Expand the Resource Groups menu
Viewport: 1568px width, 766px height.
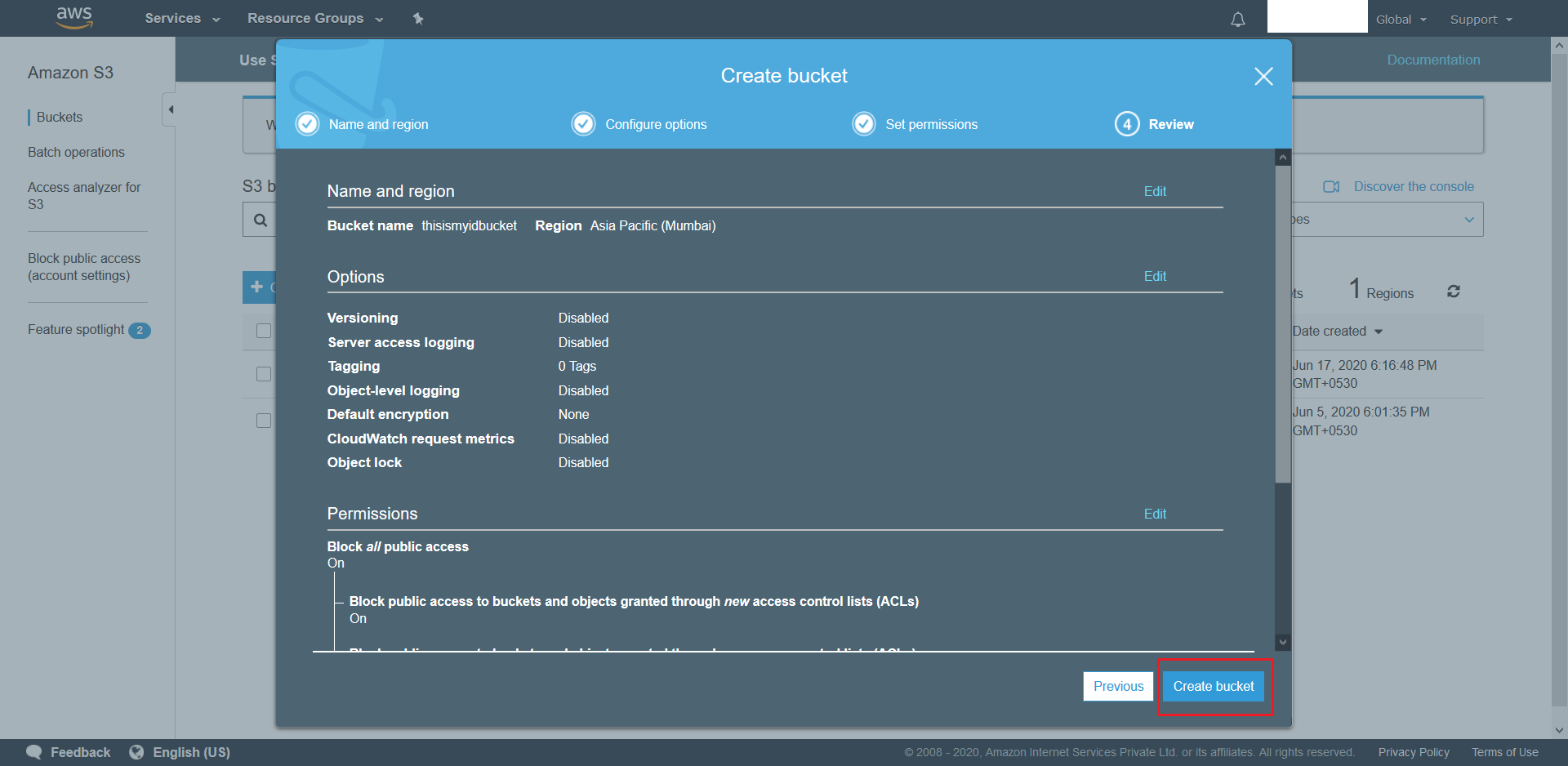click(315, 18)
